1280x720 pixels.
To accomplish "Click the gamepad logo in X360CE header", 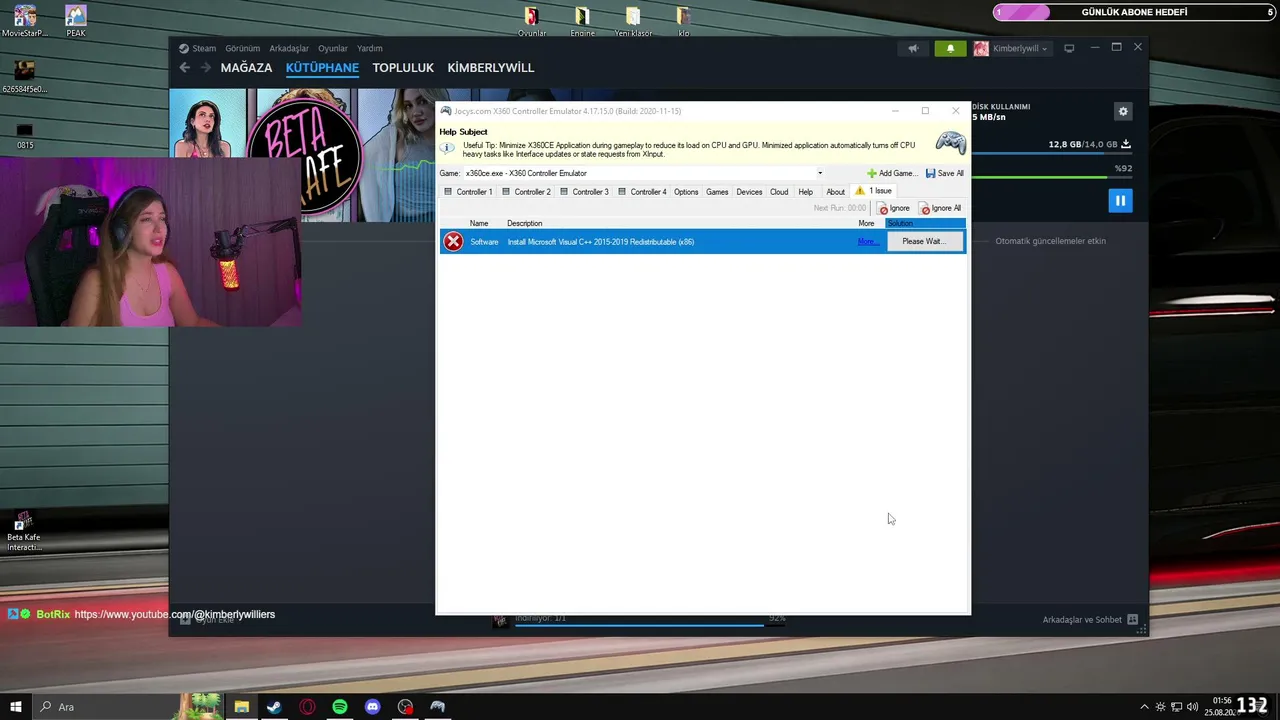I will 950,142.
